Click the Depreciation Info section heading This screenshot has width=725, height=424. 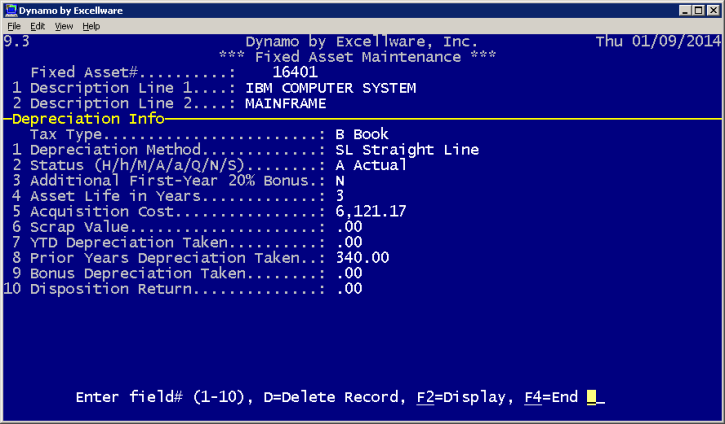tap(88, 119)
